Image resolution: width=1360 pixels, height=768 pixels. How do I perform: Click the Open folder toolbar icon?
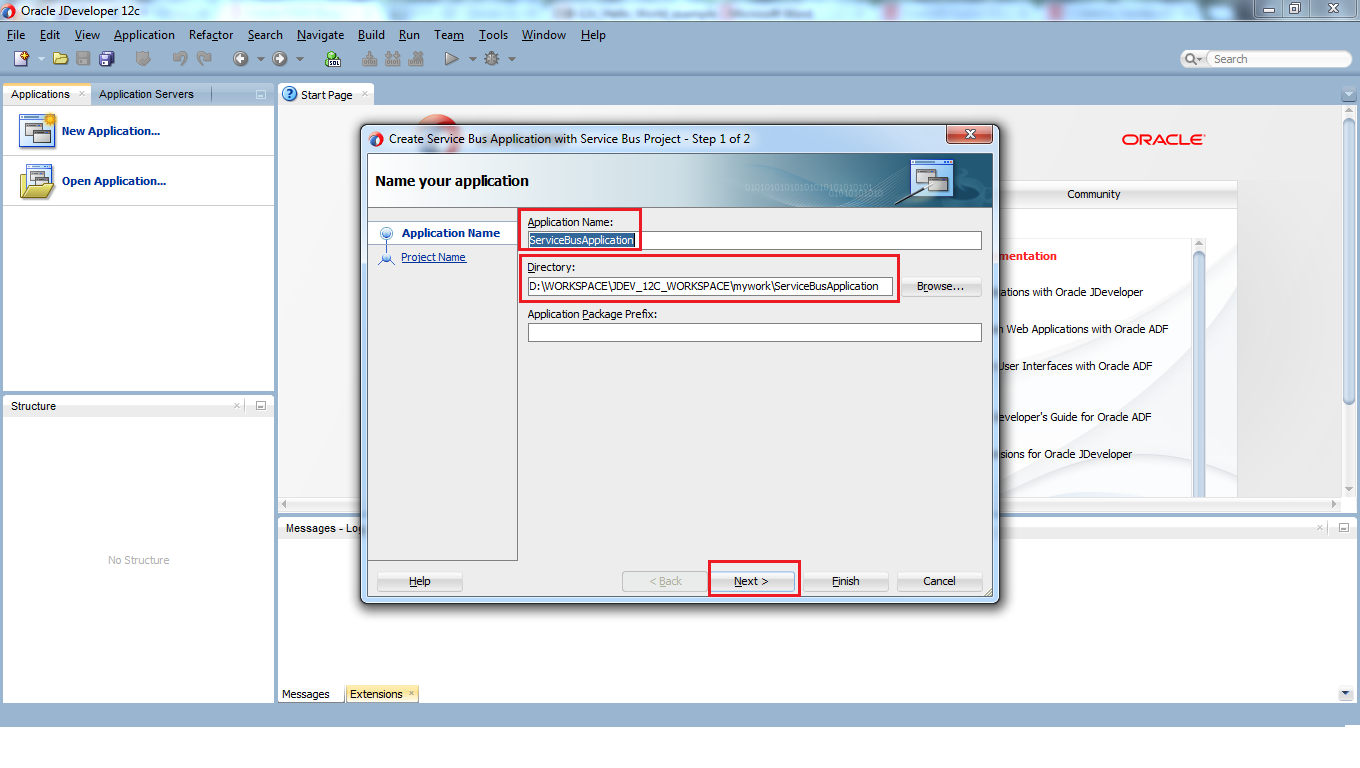tap(60, 59)
